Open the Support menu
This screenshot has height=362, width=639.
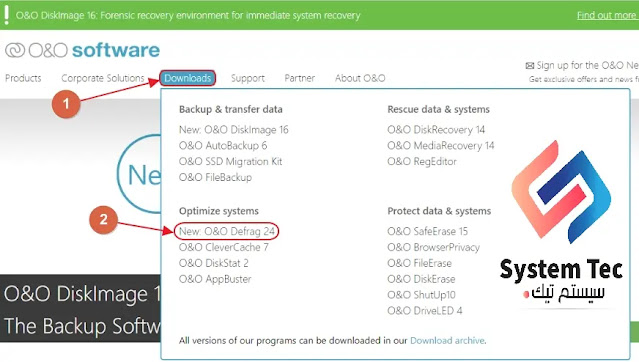pos(248,78)
